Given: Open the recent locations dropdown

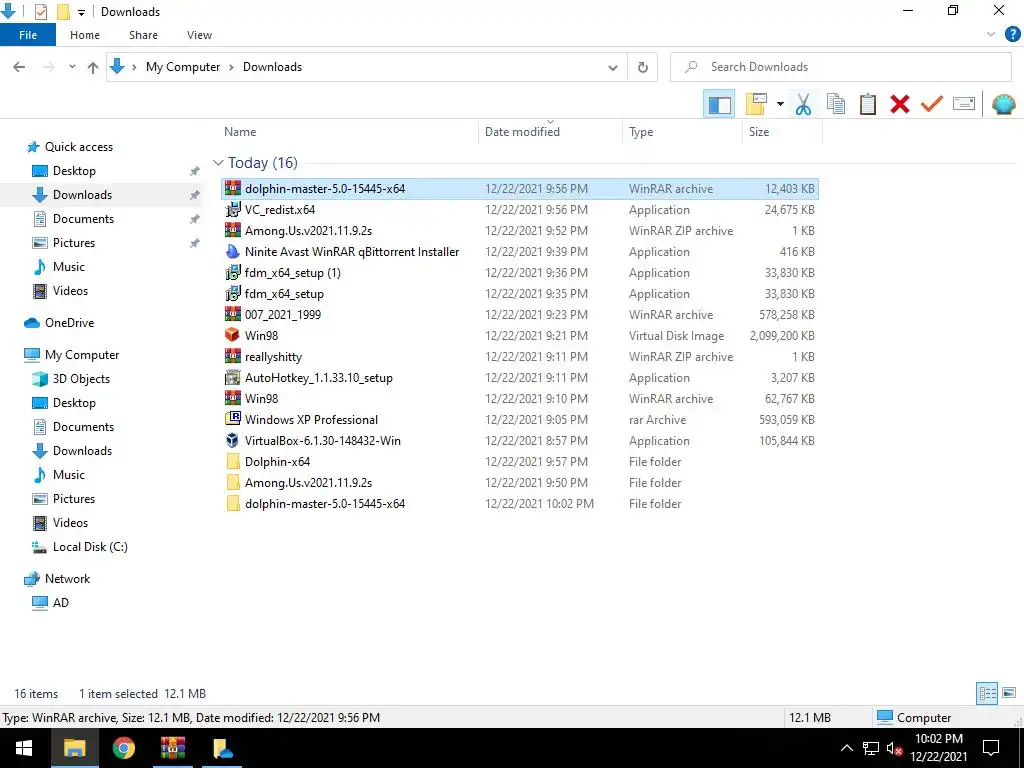Looking at the screenshot, I should coord(72,67).
